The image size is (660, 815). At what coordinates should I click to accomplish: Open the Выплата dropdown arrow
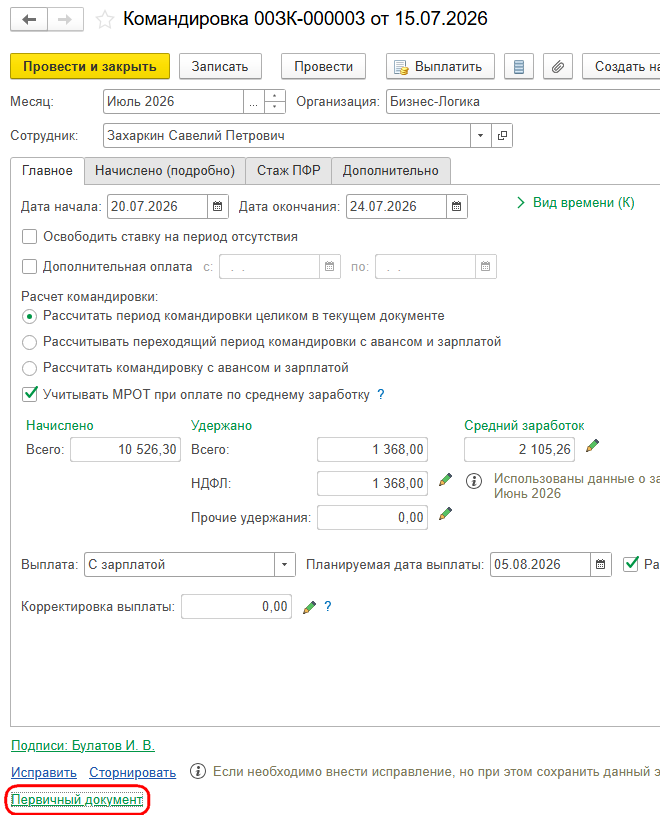(284, 564)
